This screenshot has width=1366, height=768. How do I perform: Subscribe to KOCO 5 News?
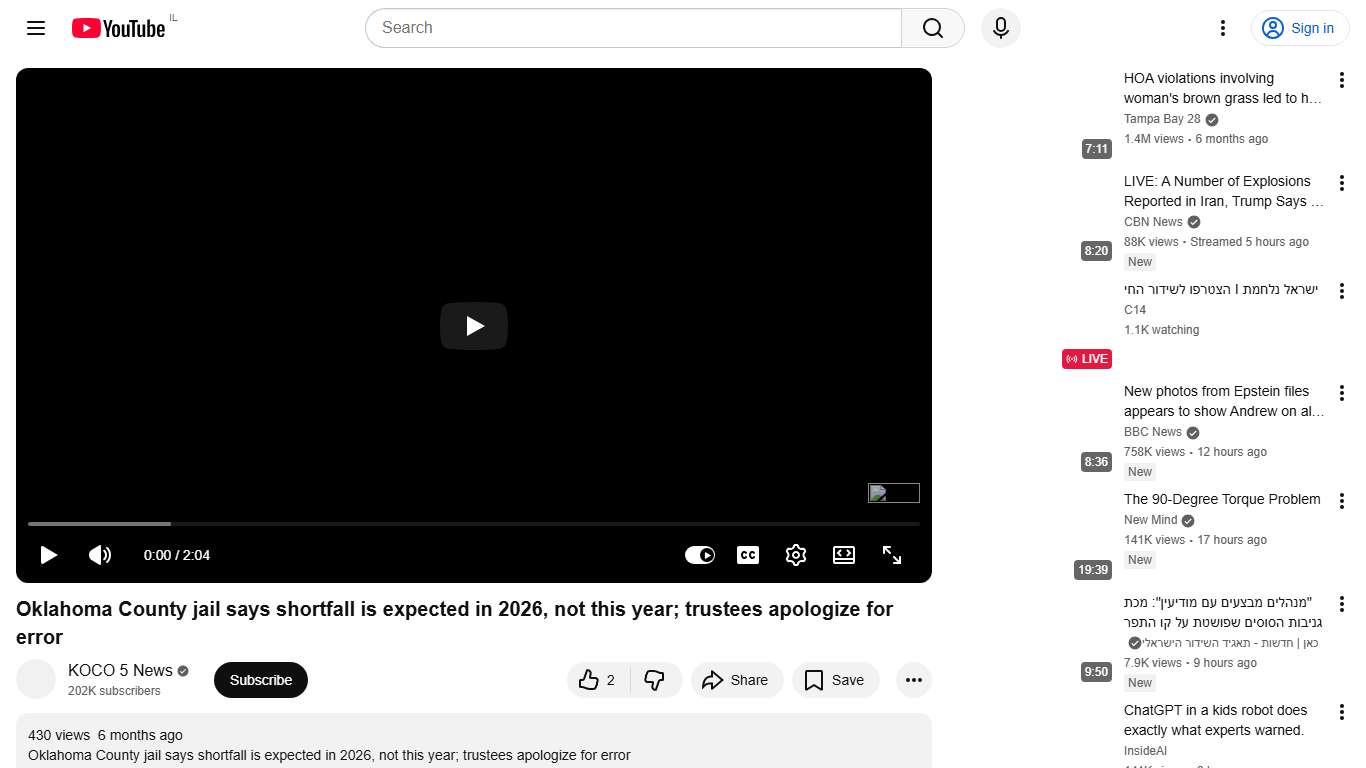click(x=261, y=680)
